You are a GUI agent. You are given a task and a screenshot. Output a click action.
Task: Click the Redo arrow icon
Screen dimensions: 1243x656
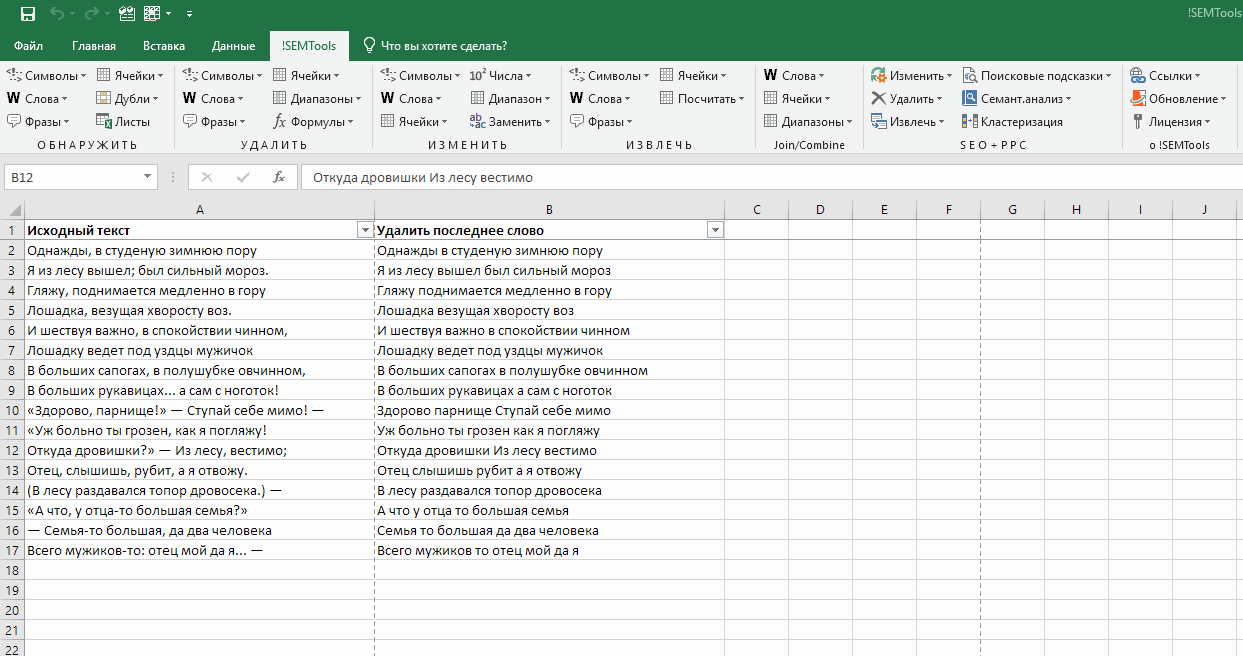click(x=91, y=14)
